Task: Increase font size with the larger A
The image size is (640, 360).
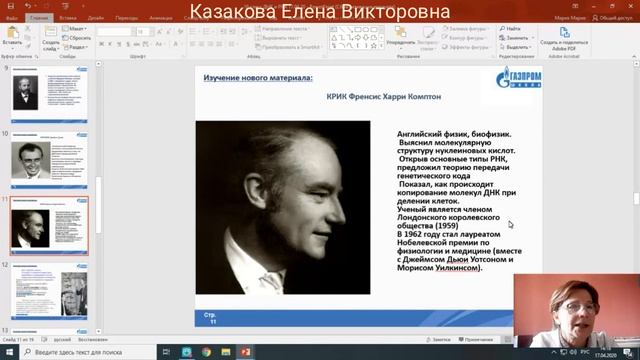Action: tap(160, 31)
